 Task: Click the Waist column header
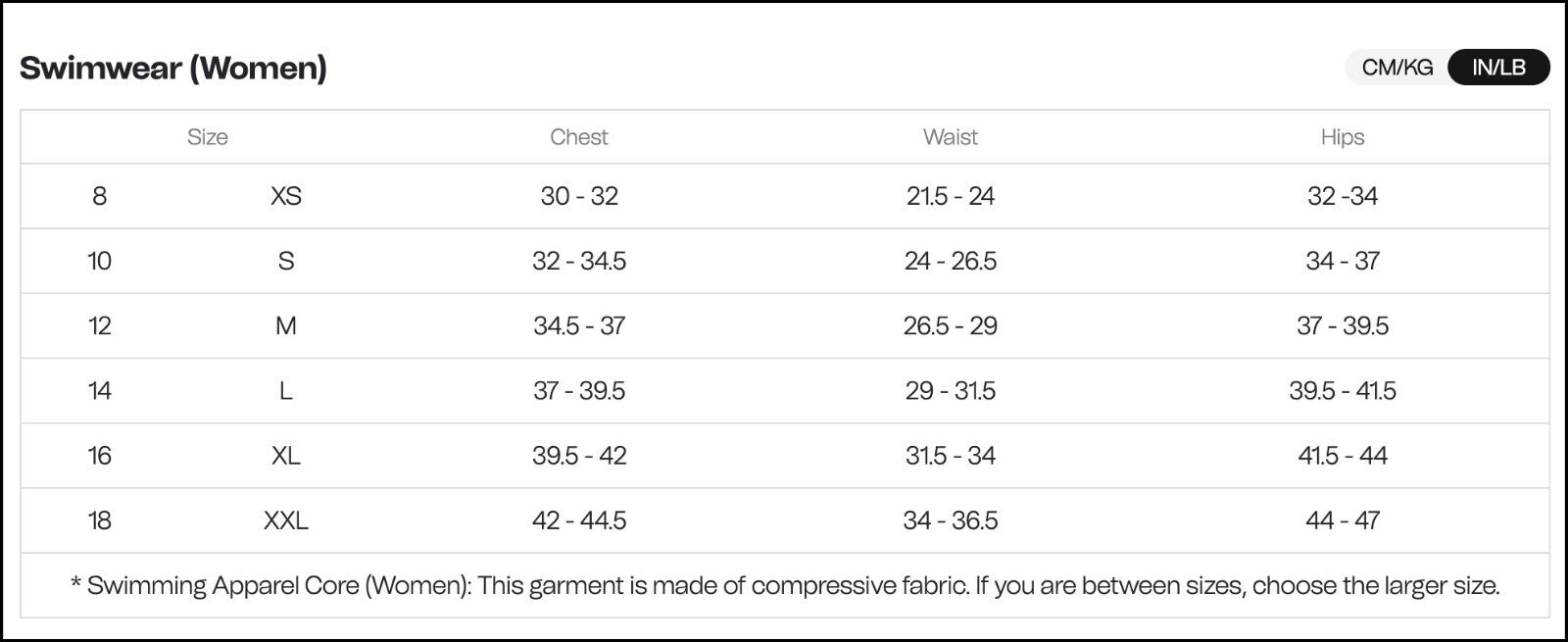tap(951, 137)
